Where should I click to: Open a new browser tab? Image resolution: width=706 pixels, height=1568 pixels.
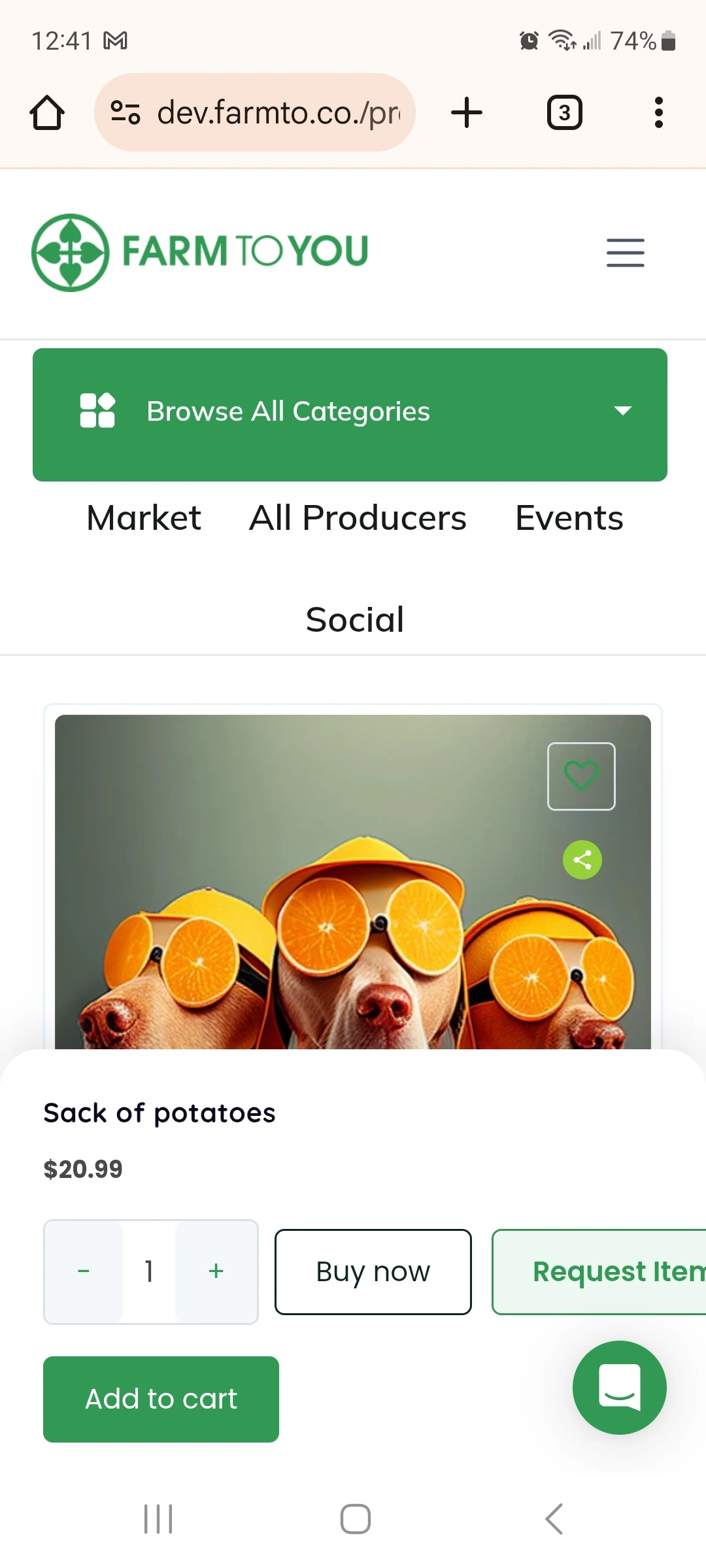pyautogui.click(x=467, y=112)
